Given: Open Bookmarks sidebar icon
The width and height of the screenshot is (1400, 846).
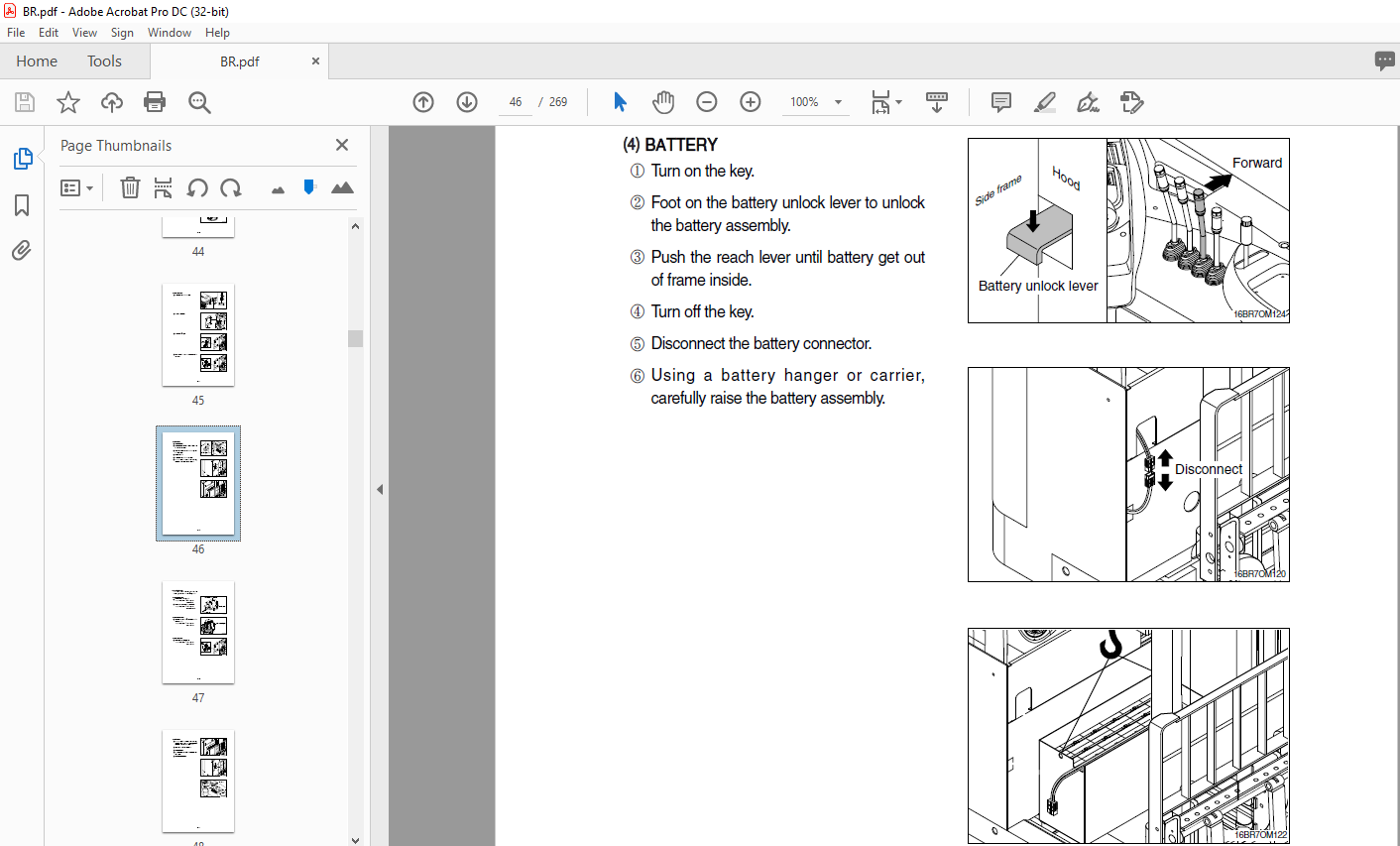Looking at the screenshot, I should tap(22, 205).
